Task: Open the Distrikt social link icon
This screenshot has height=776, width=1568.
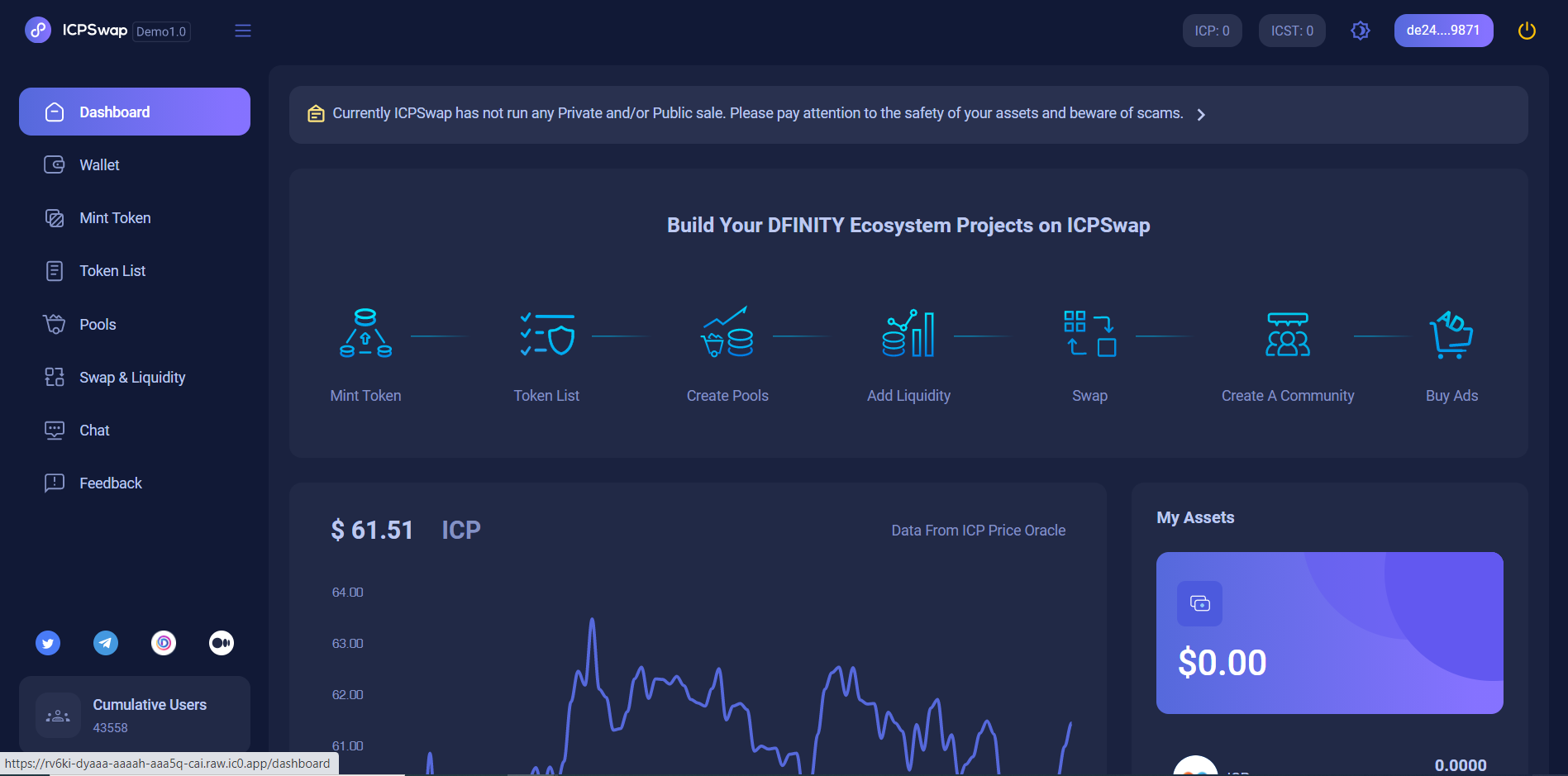Action: coord(164,643)
